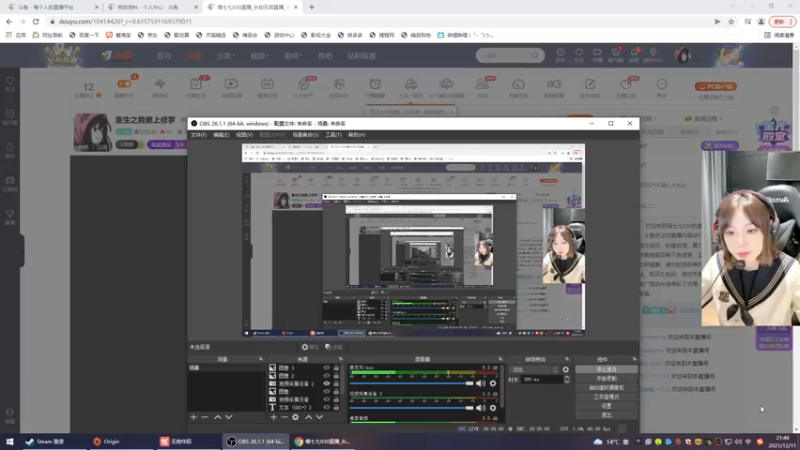Open the 视图(V) menu in OBS

(244, 135)
